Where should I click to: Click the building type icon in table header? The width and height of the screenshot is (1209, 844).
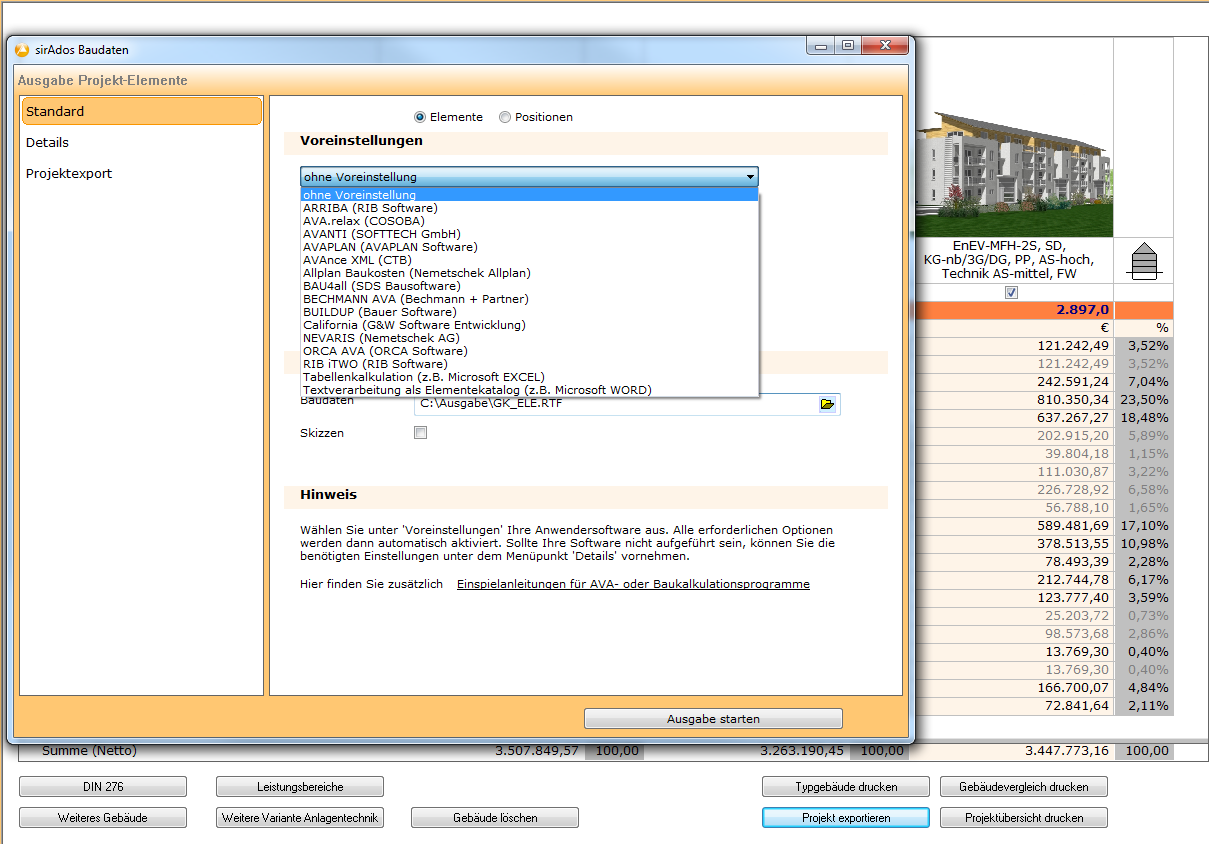tap(1143, 262)
